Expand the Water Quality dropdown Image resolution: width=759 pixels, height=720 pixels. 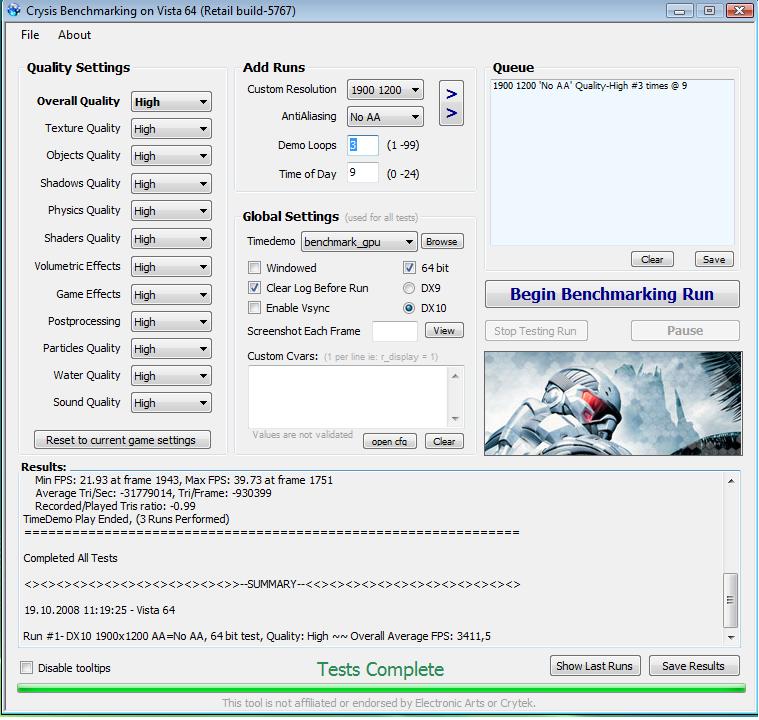pyautogui.click(x=171, y=376)
